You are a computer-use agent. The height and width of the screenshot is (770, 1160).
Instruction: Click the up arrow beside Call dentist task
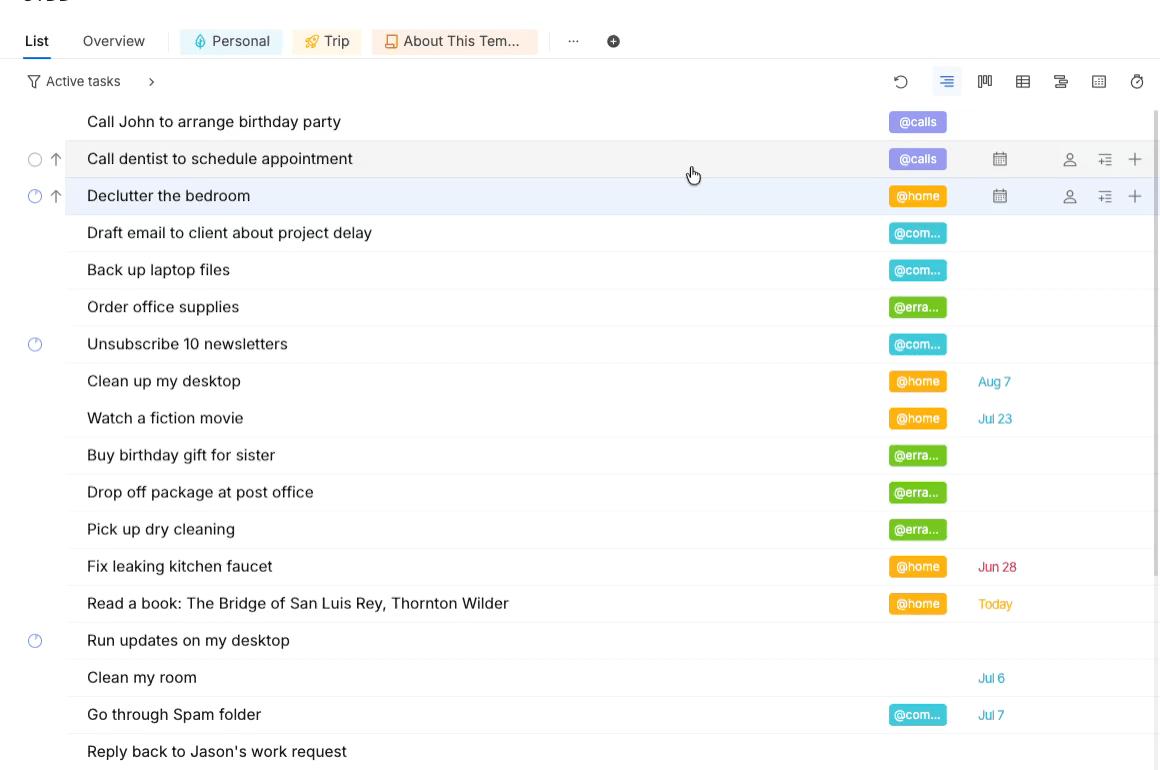pyautogui.click(x=55, y=159)
